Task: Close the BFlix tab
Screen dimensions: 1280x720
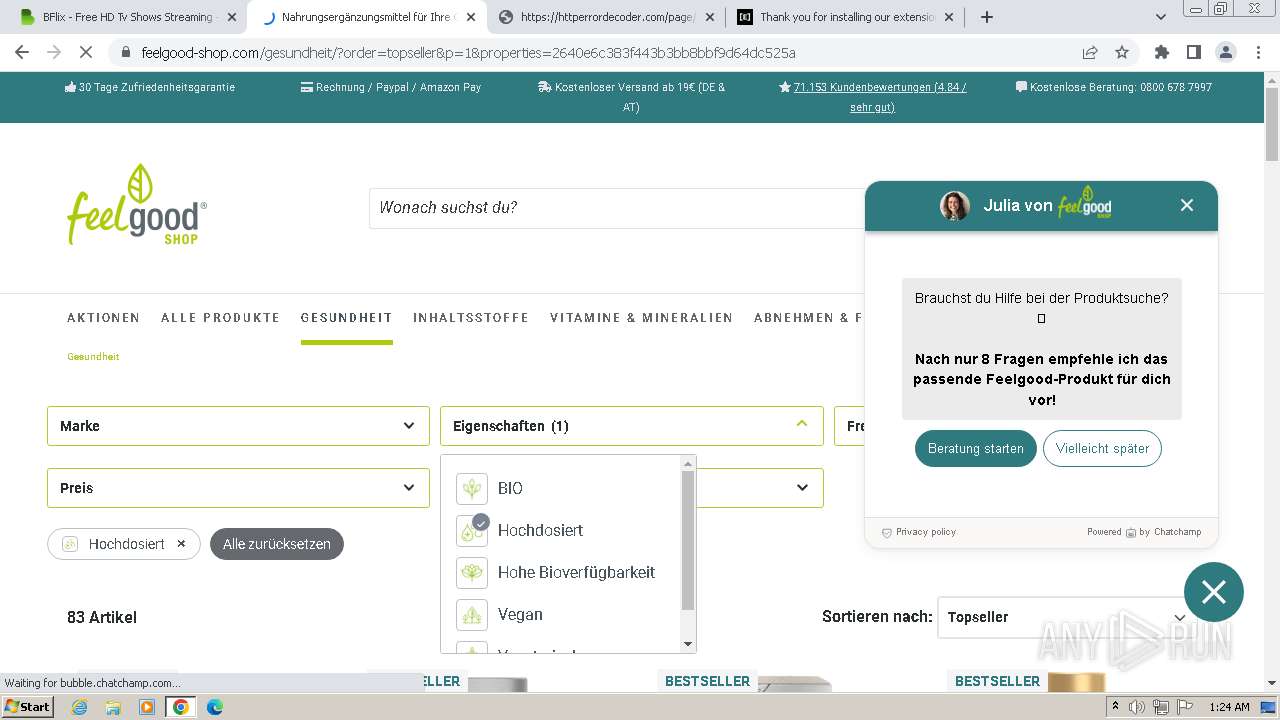Action: pyautogui.click(x=232, y=17)
